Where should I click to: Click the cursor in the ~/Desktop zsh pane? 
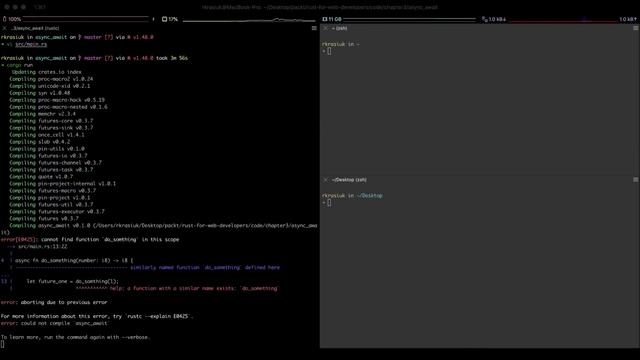[329, 202]
